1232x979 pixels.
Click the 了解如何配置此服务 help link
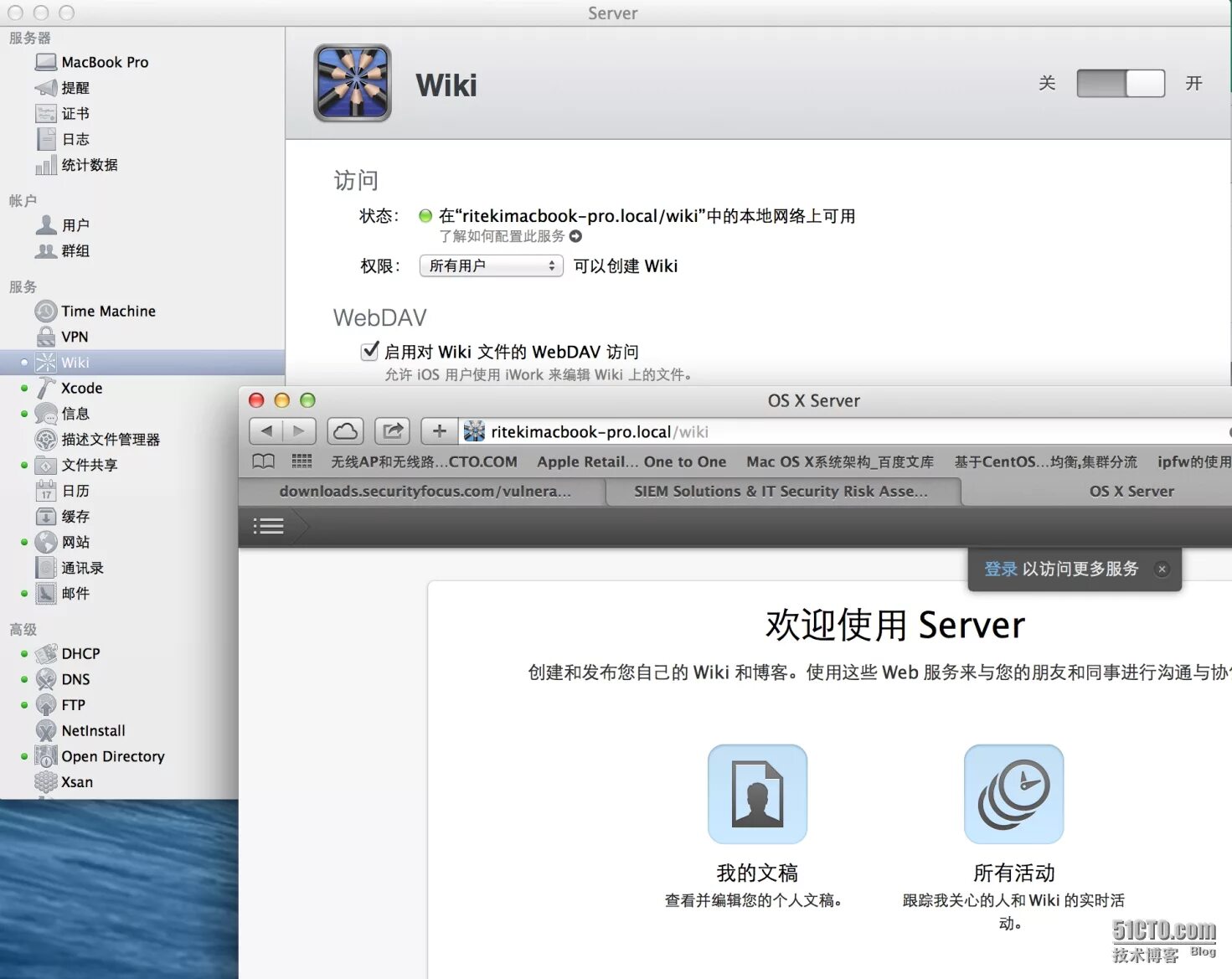tap(510, 236)
